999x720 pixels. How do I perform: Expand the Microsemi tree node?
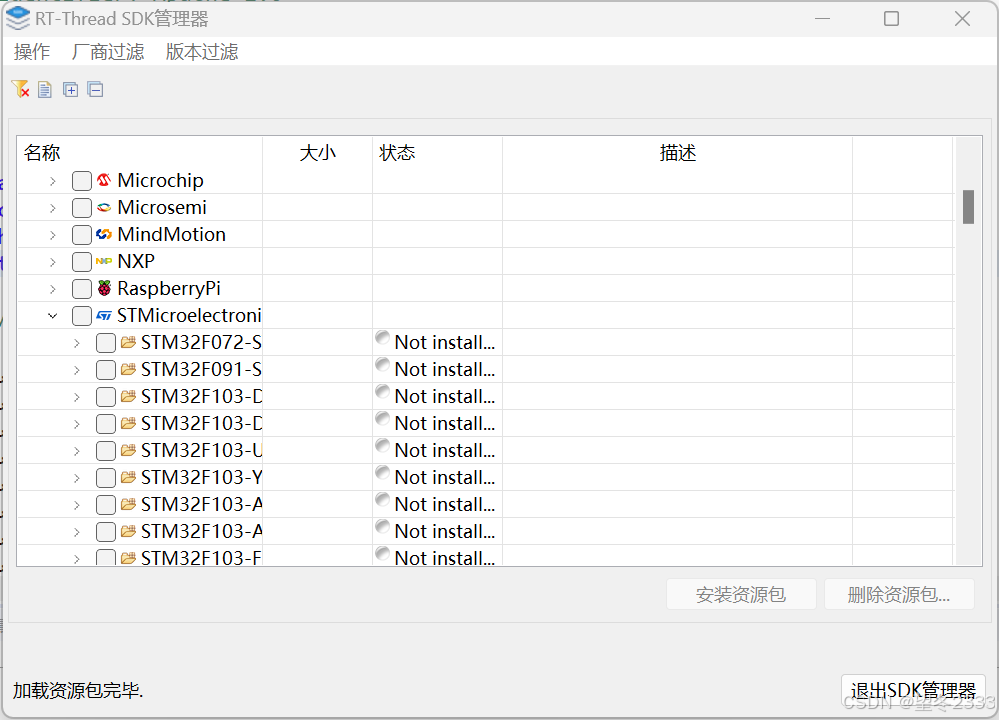pos(53,208)
